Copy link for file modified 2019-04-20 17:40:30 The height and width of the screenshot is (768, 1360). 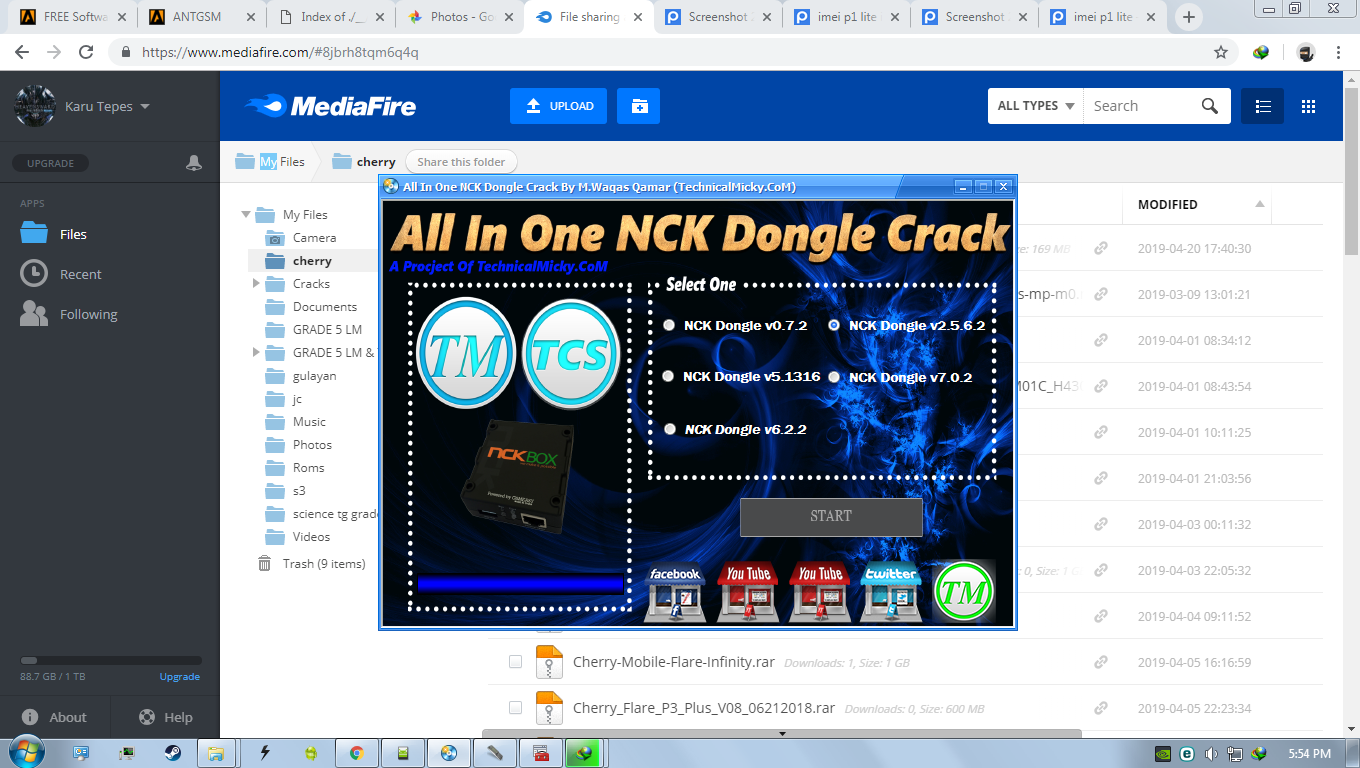tap(1101, 248)
